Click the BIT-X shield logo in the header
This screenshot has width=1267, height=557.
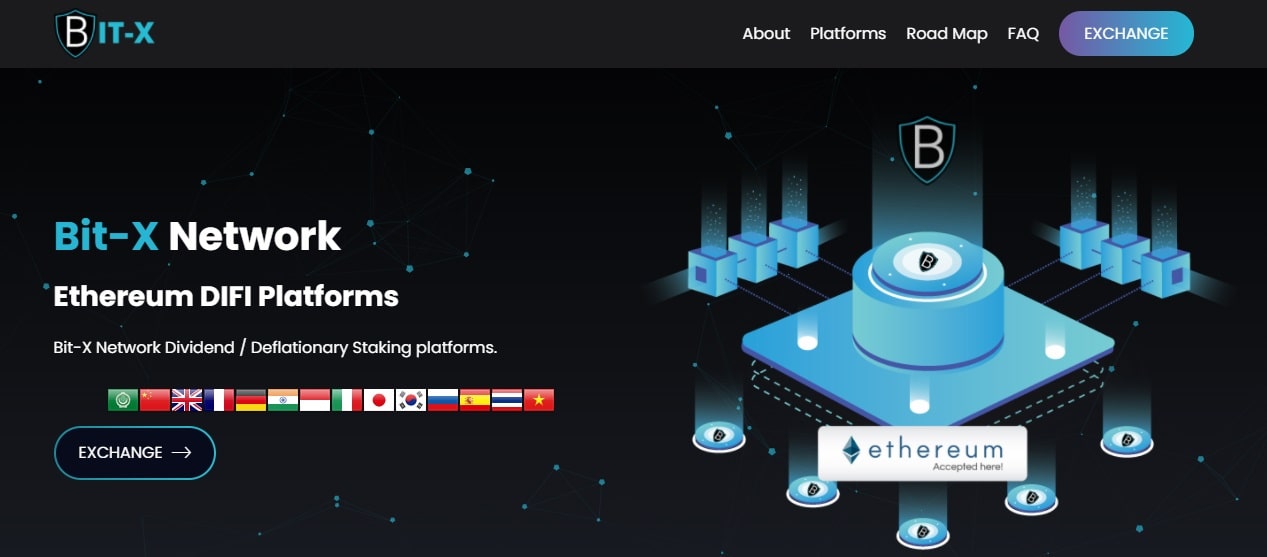coord(105,33)
